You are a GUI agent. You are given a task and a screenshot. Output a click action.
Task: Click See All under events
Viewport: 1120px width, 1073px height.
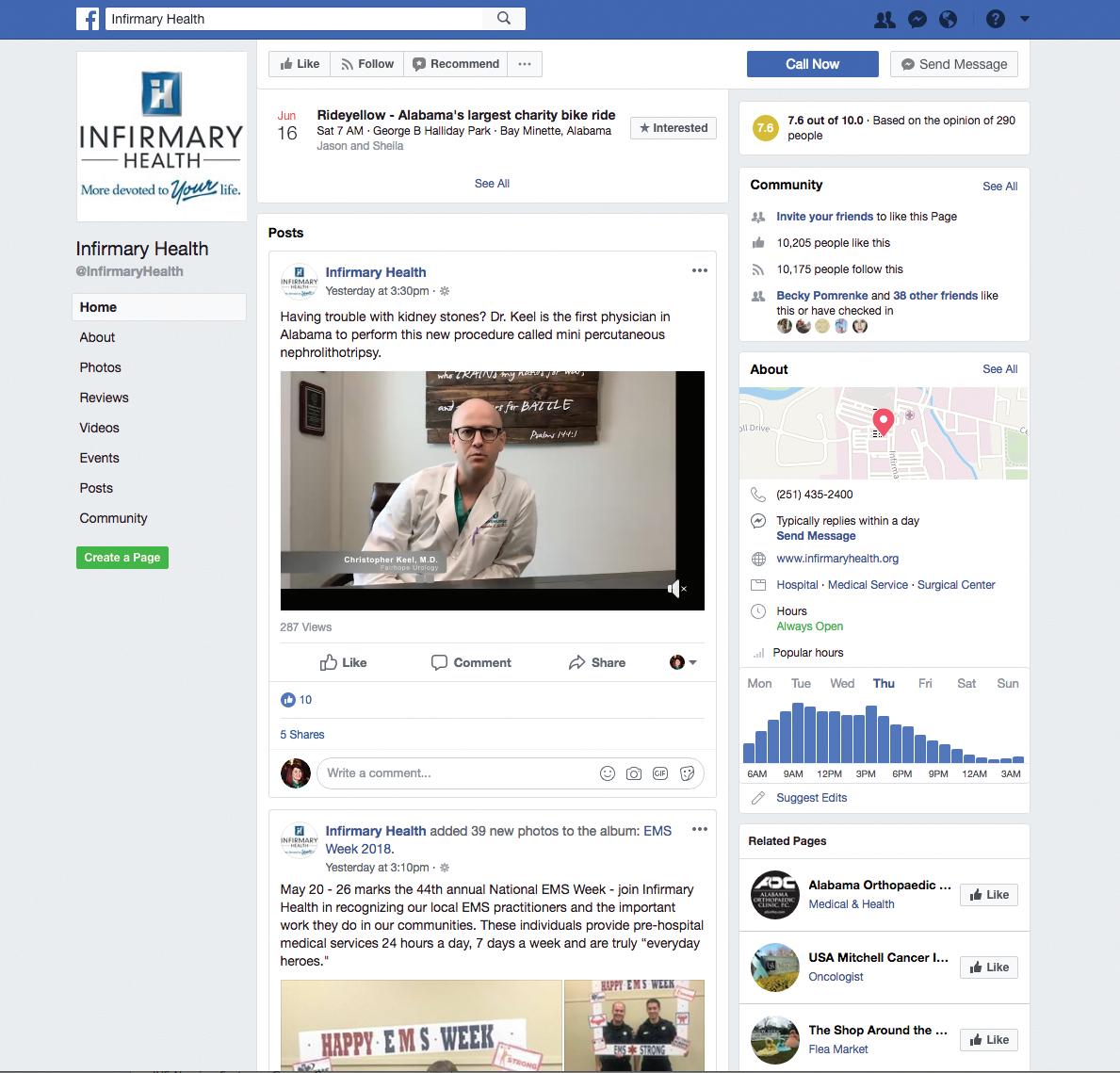(x=492, y=183)
